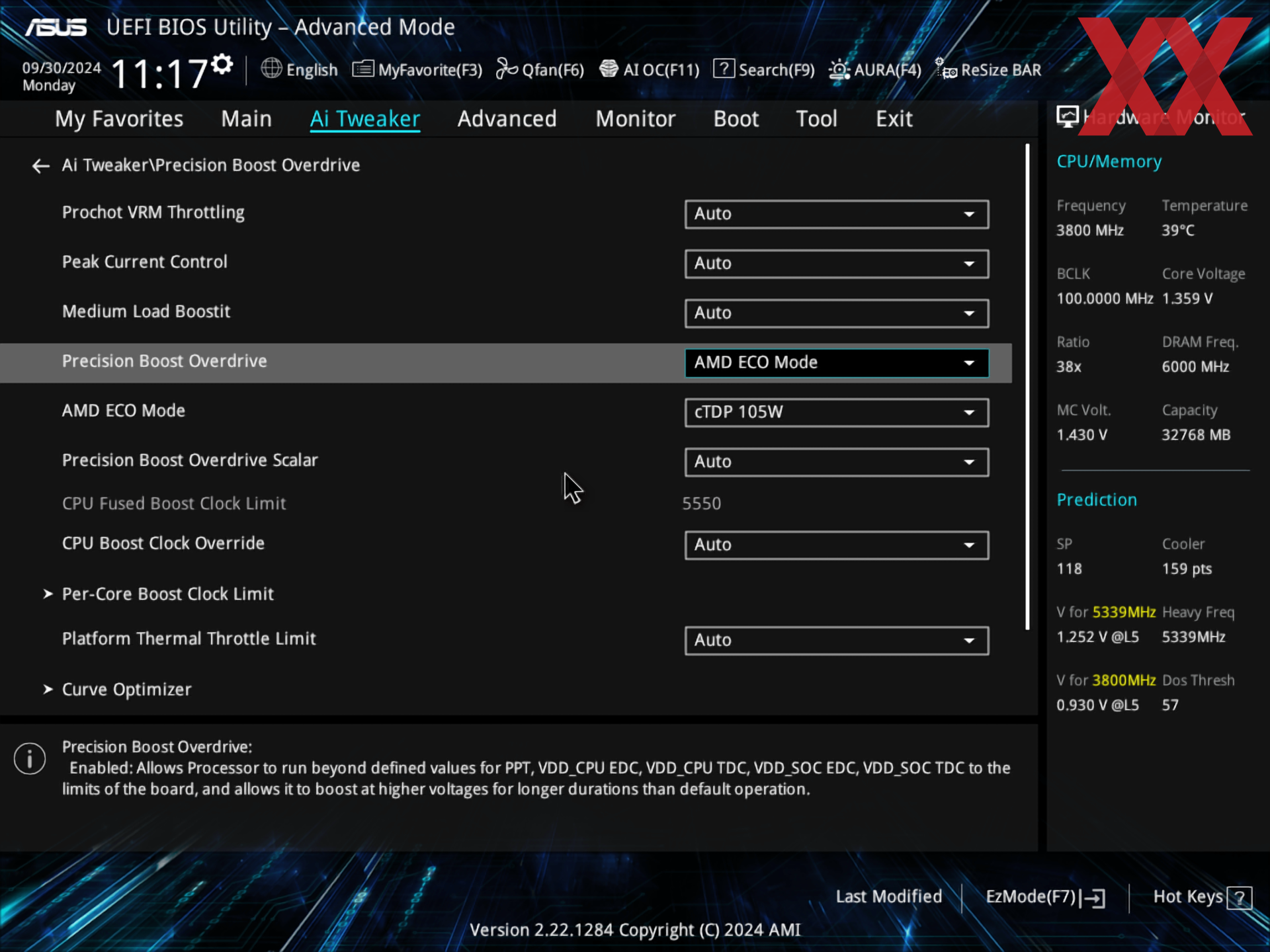
Task: Select the Ai Tweaker tab
Action: tap(364, 119)
